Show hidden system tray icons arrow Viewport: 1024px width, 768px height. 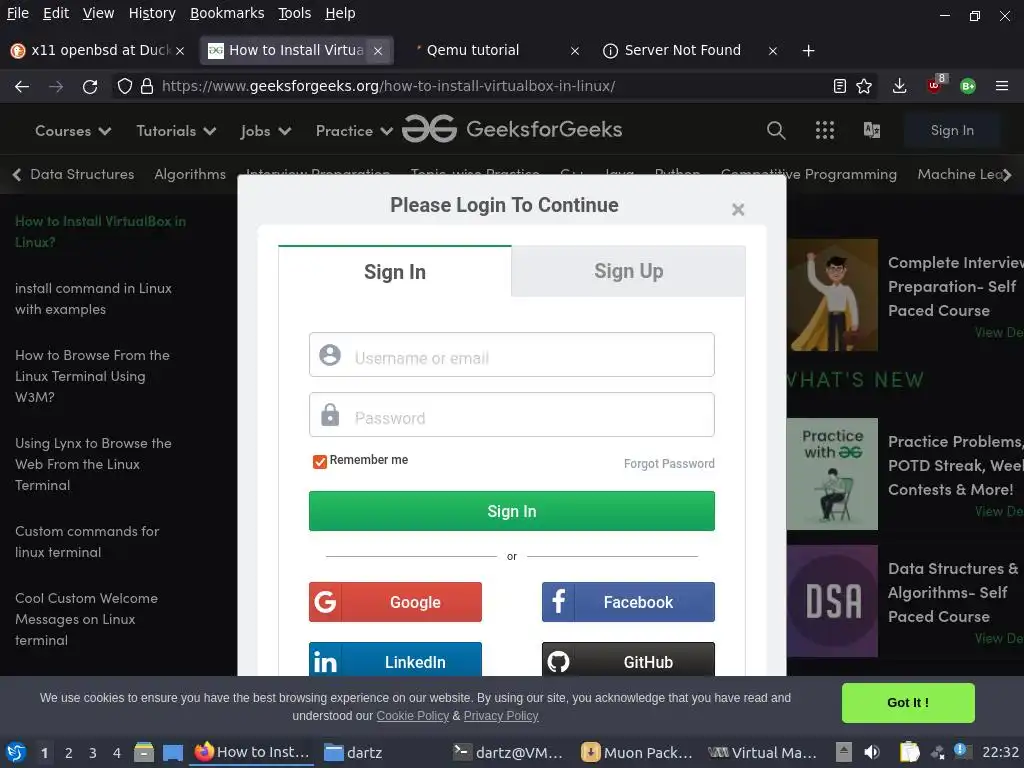844,752
